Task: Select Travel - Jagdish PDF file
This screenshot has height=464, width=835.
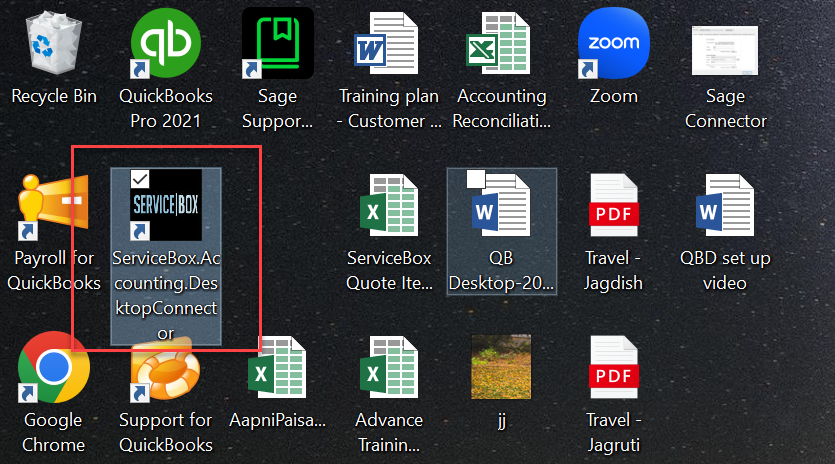Action: click(x=613, y=205)
